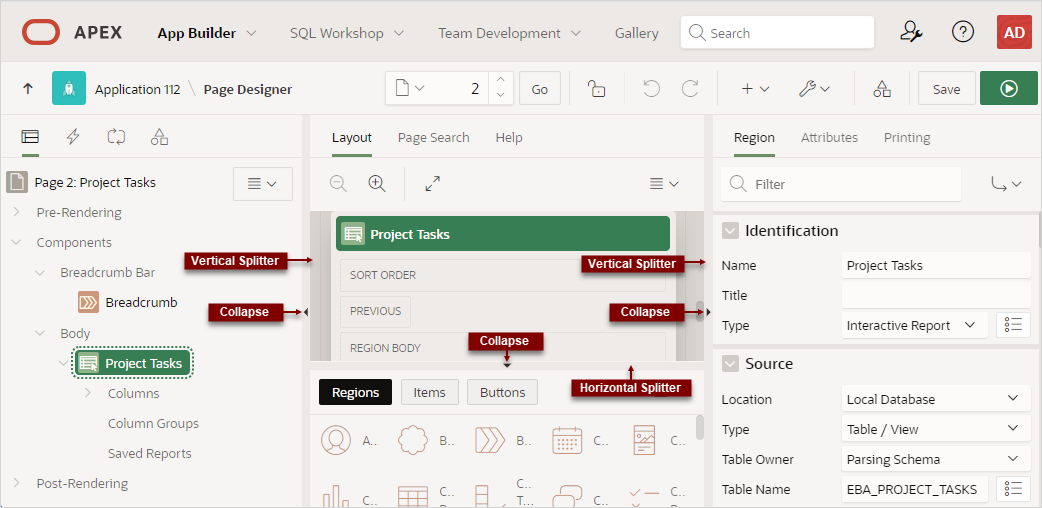The width and height of the screenshot is (1042, 508).
Task: Collapse the Components tree node
Action: (x=17, y=243)
